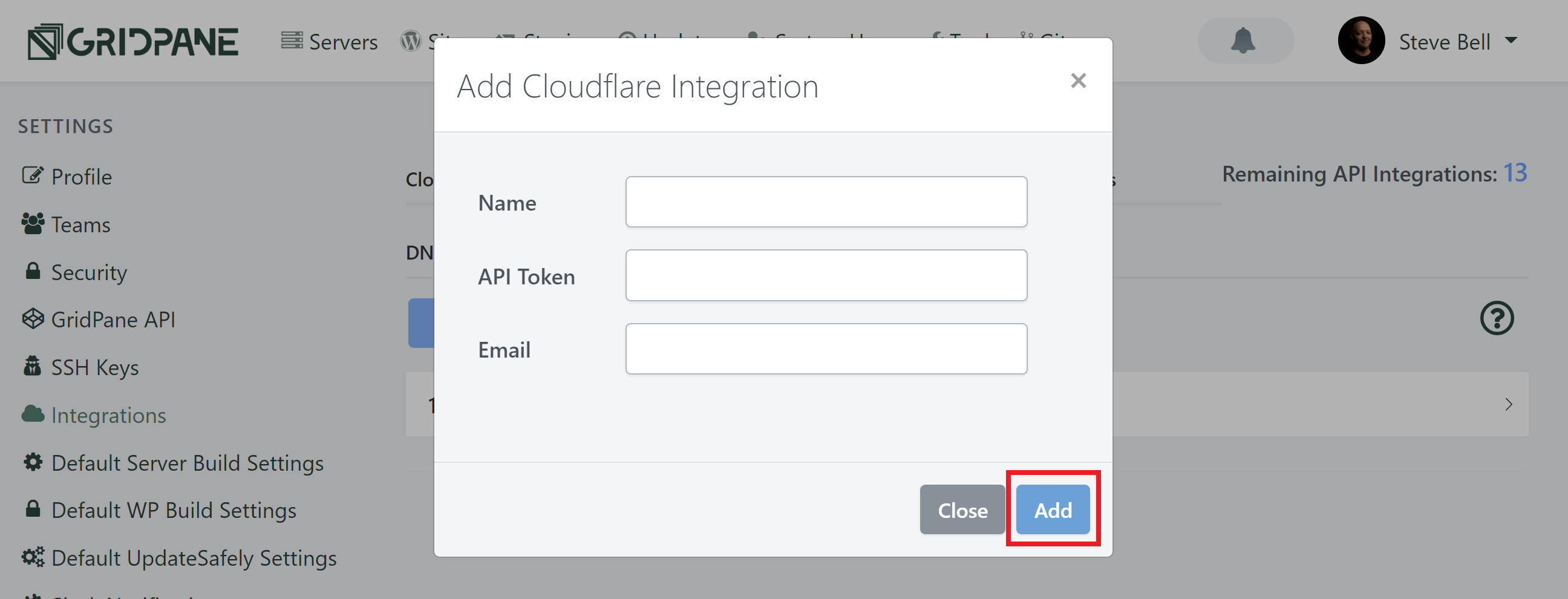Close the Cloudflare dialog with X
This screenshot has height=599, width=1568.
click(1078, 80)
